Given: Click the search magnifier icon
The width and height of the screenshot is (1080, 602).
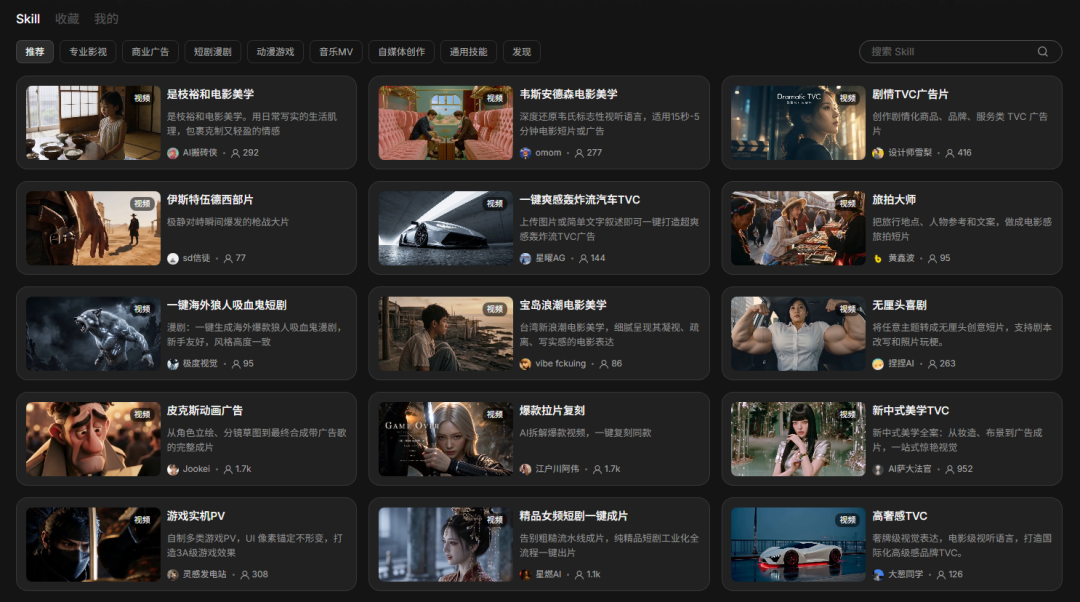Looking at the screenshot, I should [1042, 52].
